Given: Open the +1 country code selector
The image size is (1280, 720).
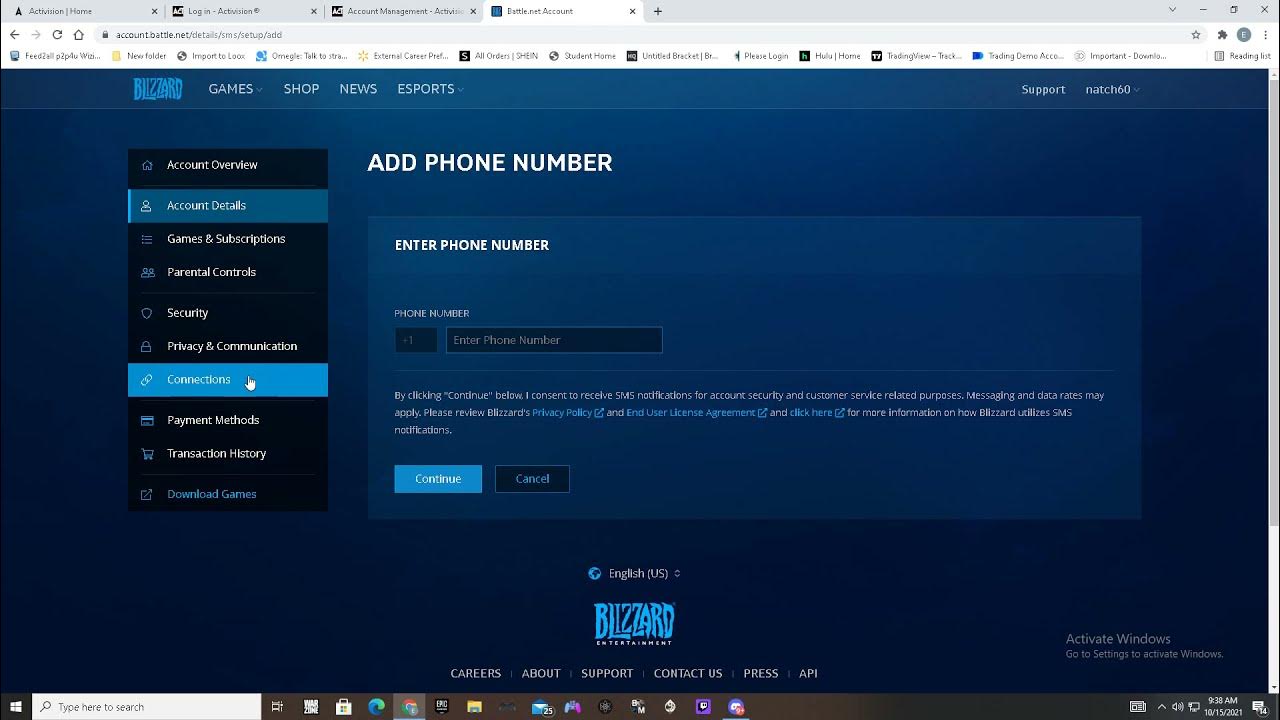Looking at the screenshot, I should coord(416,340).
